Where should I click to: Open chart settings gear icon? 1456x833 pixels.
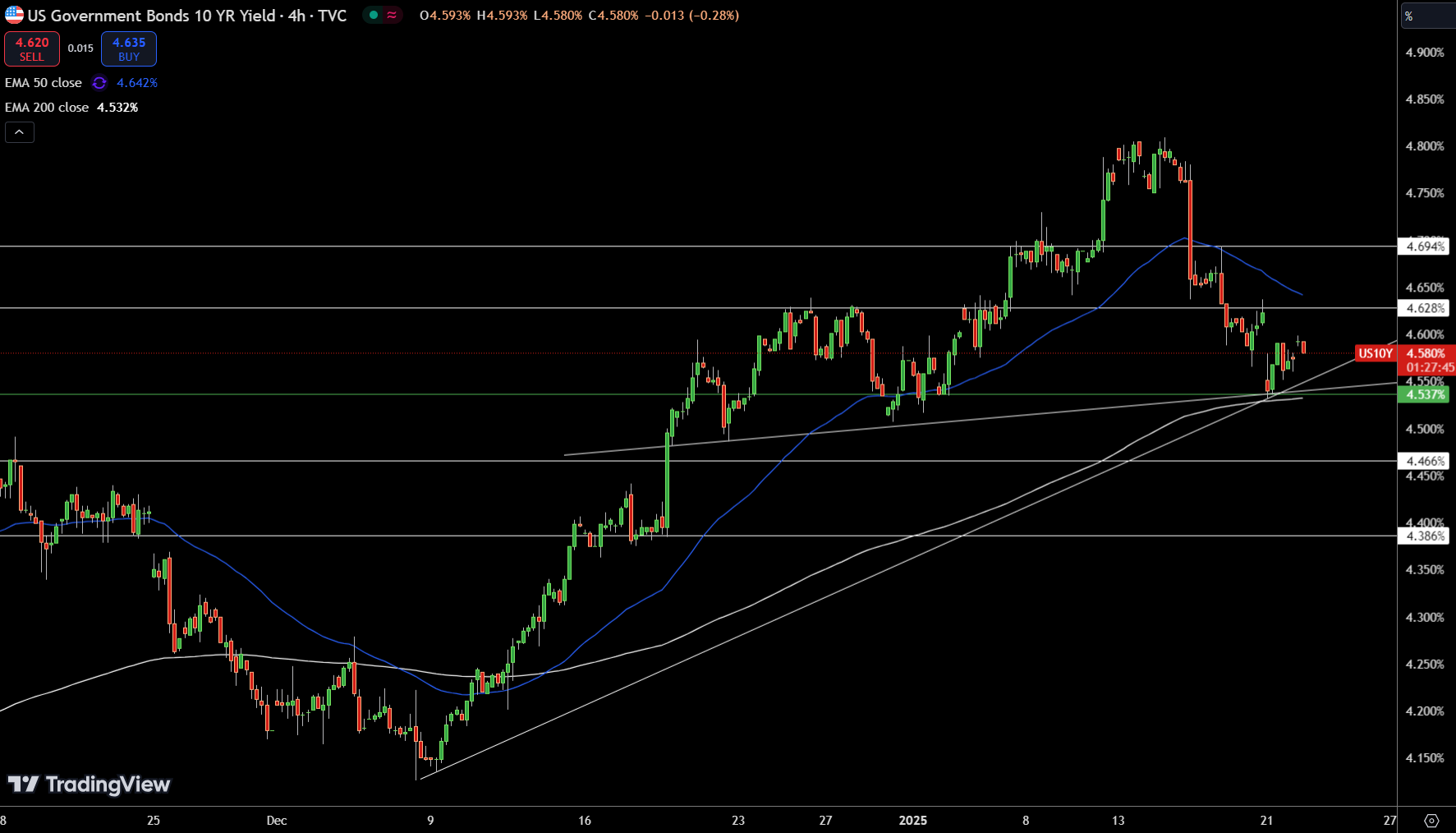coord(1431,821)
